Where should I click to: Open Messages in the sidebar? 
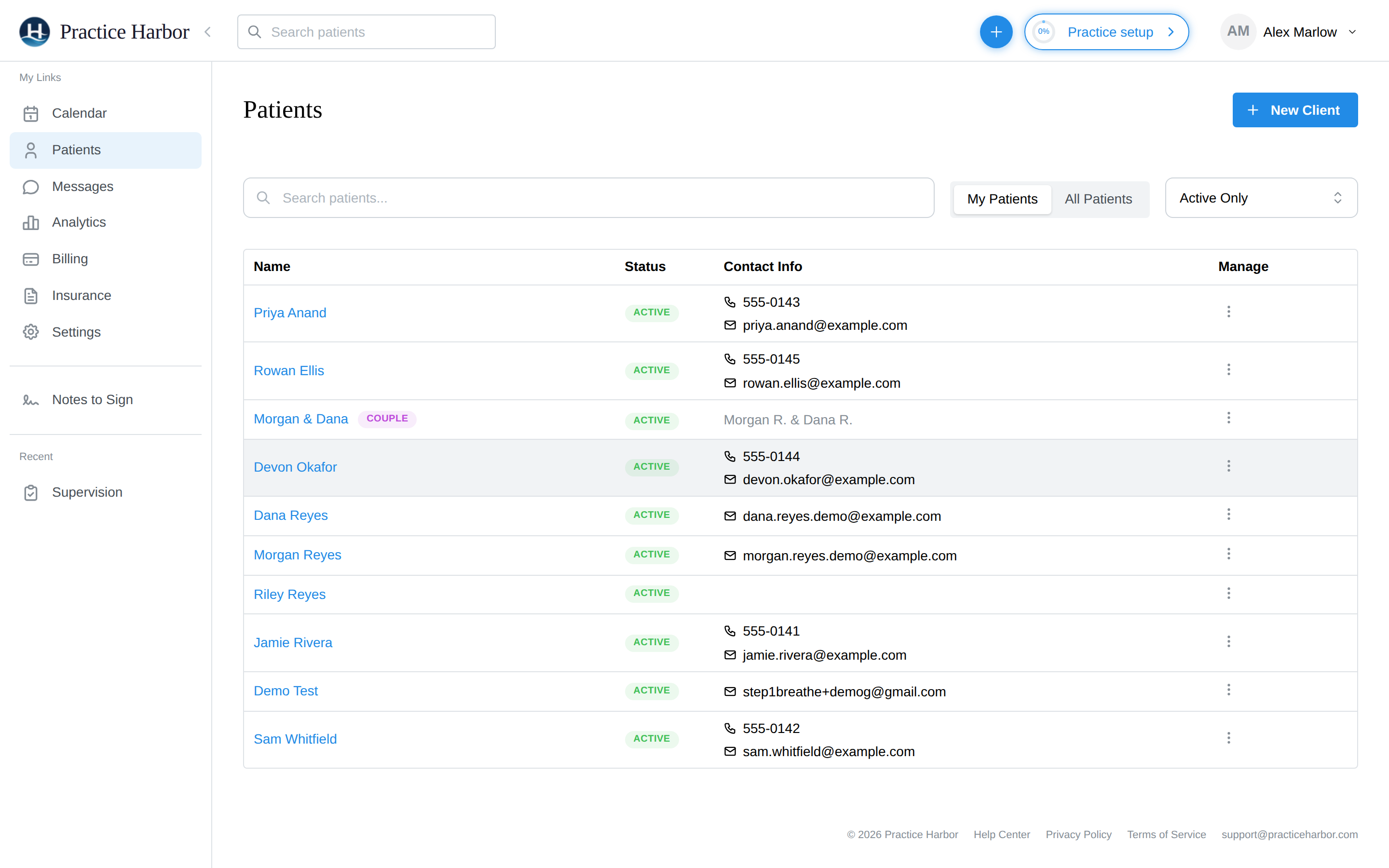pos(106,187)
